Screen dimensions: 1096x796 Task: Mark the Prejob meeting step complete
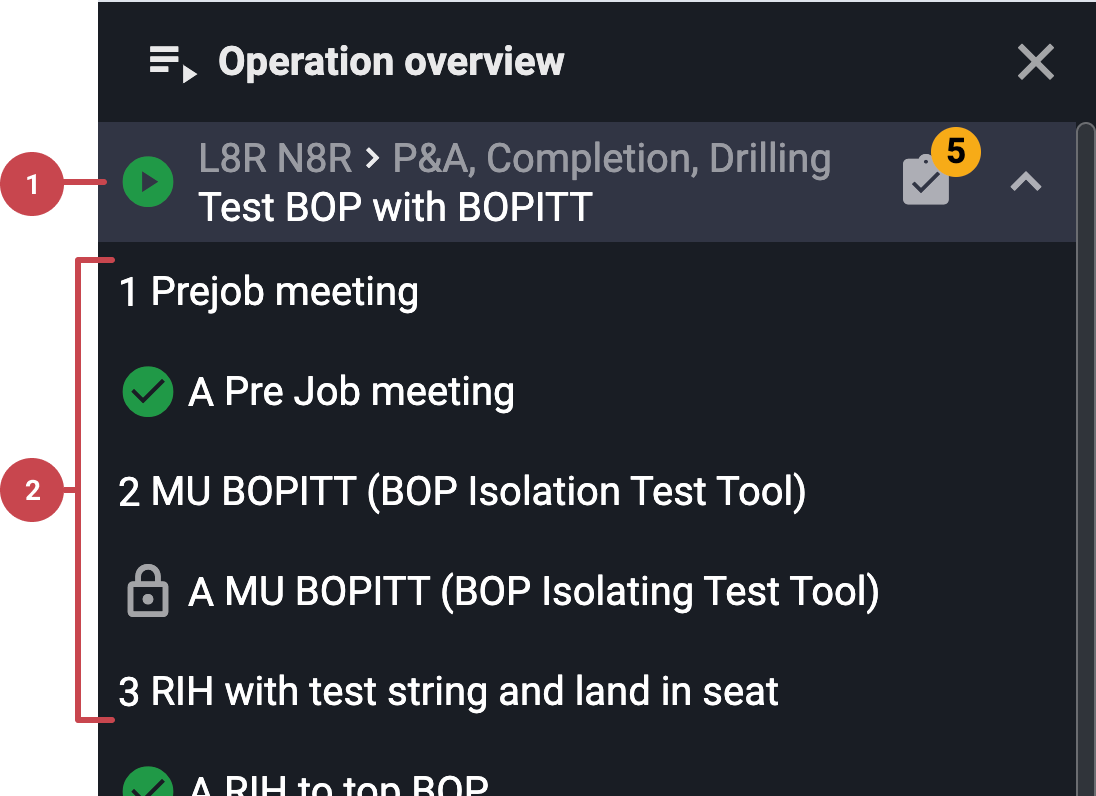268,291
